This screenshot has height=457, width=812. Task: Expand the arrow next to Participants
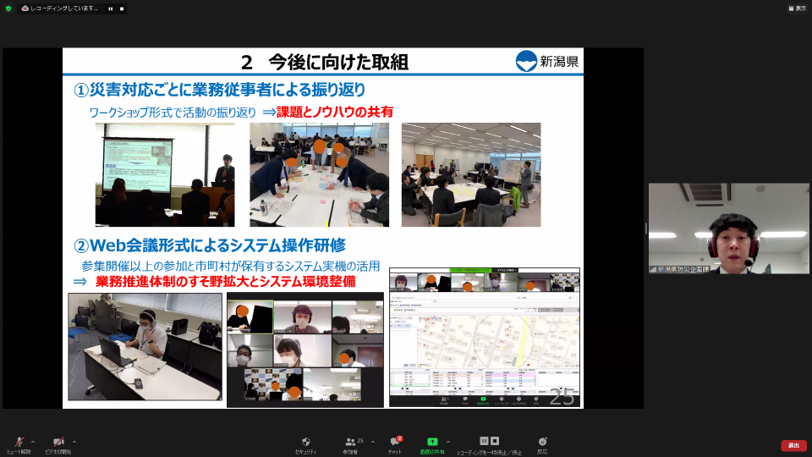[373, 441]
